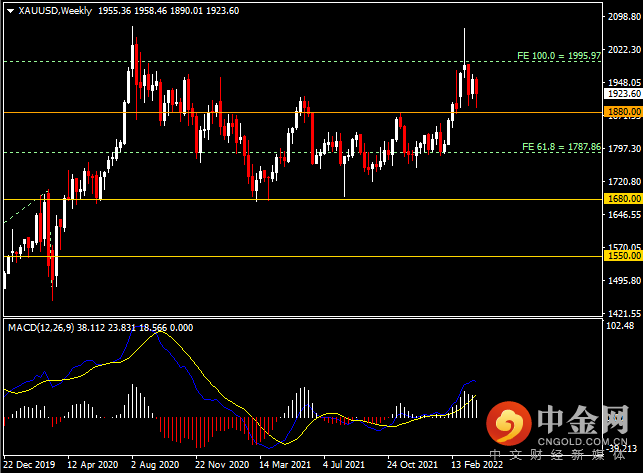Click the 1720.80 price axis value
Viewport: 643px width, 473px height.
click(624, 181)
